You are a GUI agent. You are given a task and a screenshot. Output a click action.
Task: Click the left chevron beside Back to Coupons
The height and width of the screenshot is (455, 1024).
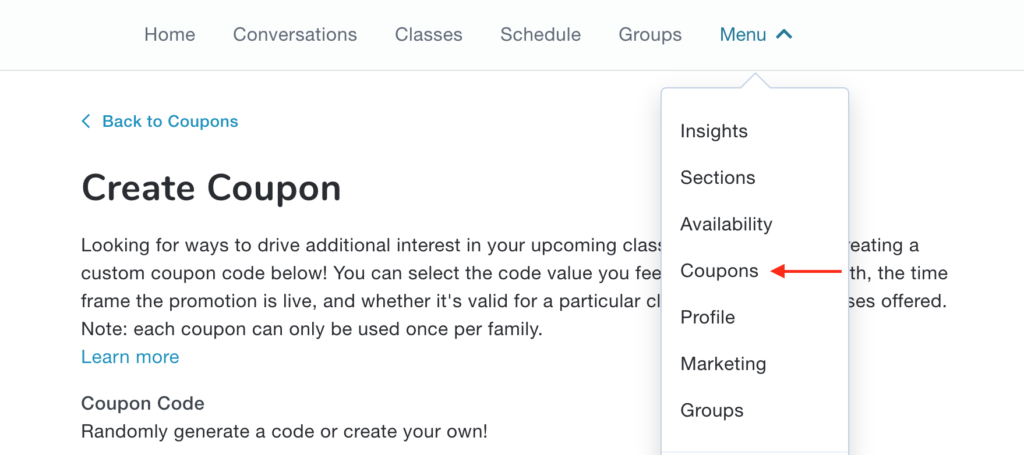[x=86, y=122]
